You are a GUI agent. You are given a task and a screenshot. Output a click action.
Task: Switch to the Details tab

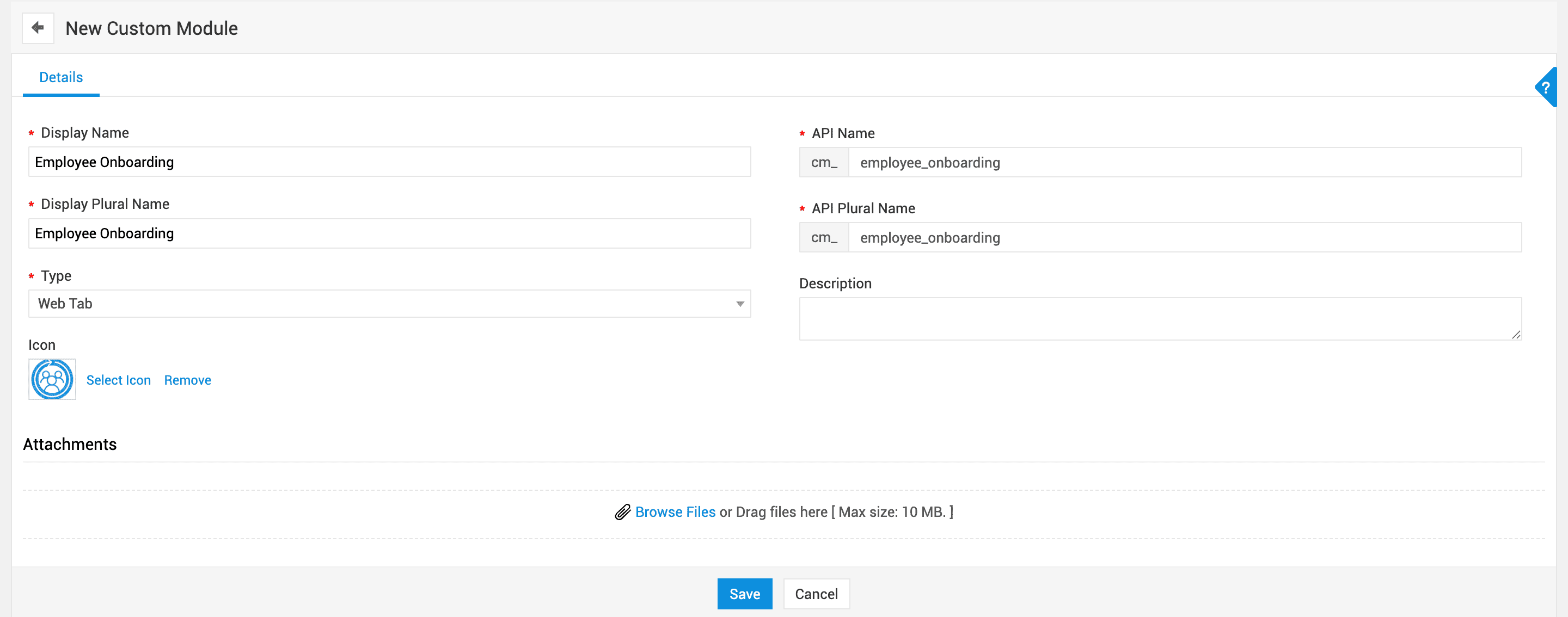61,77
